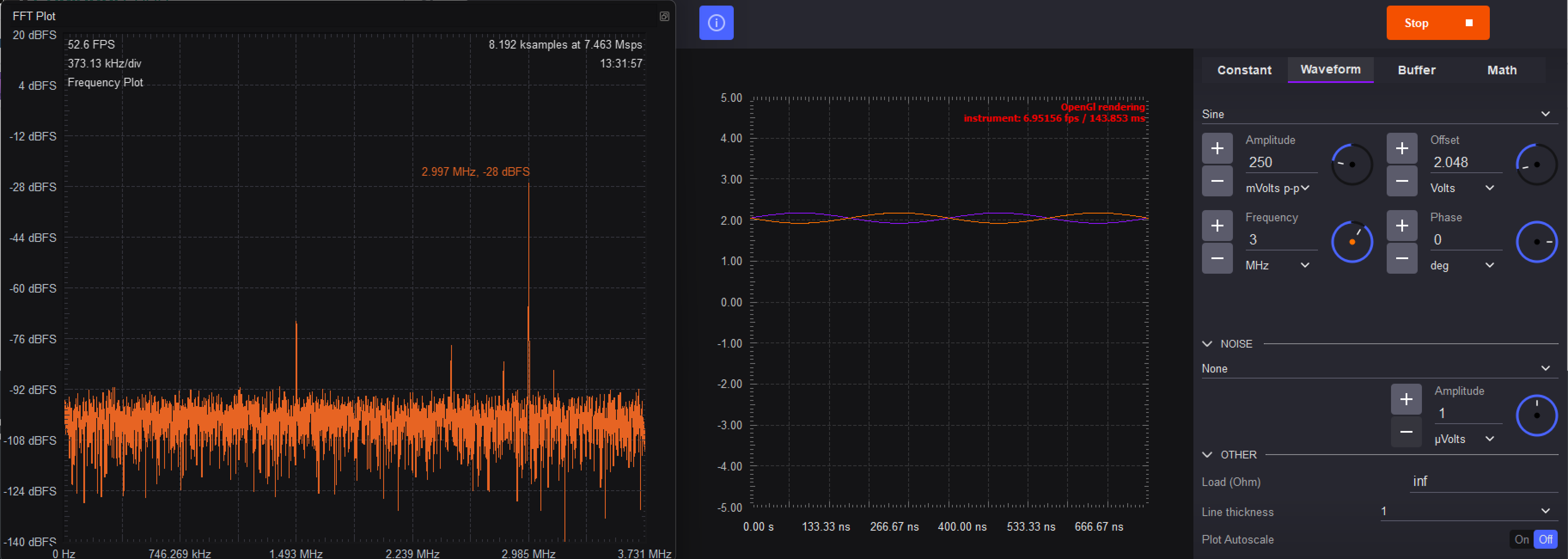Click the instrument fps status line
1568x559 pixels.
(x=1054, y=118)
